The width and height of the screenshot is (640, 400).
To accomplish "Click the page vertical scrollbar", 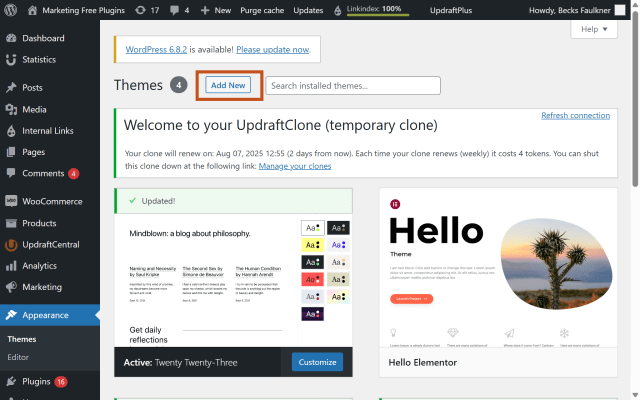I will [x=635, y=98].
